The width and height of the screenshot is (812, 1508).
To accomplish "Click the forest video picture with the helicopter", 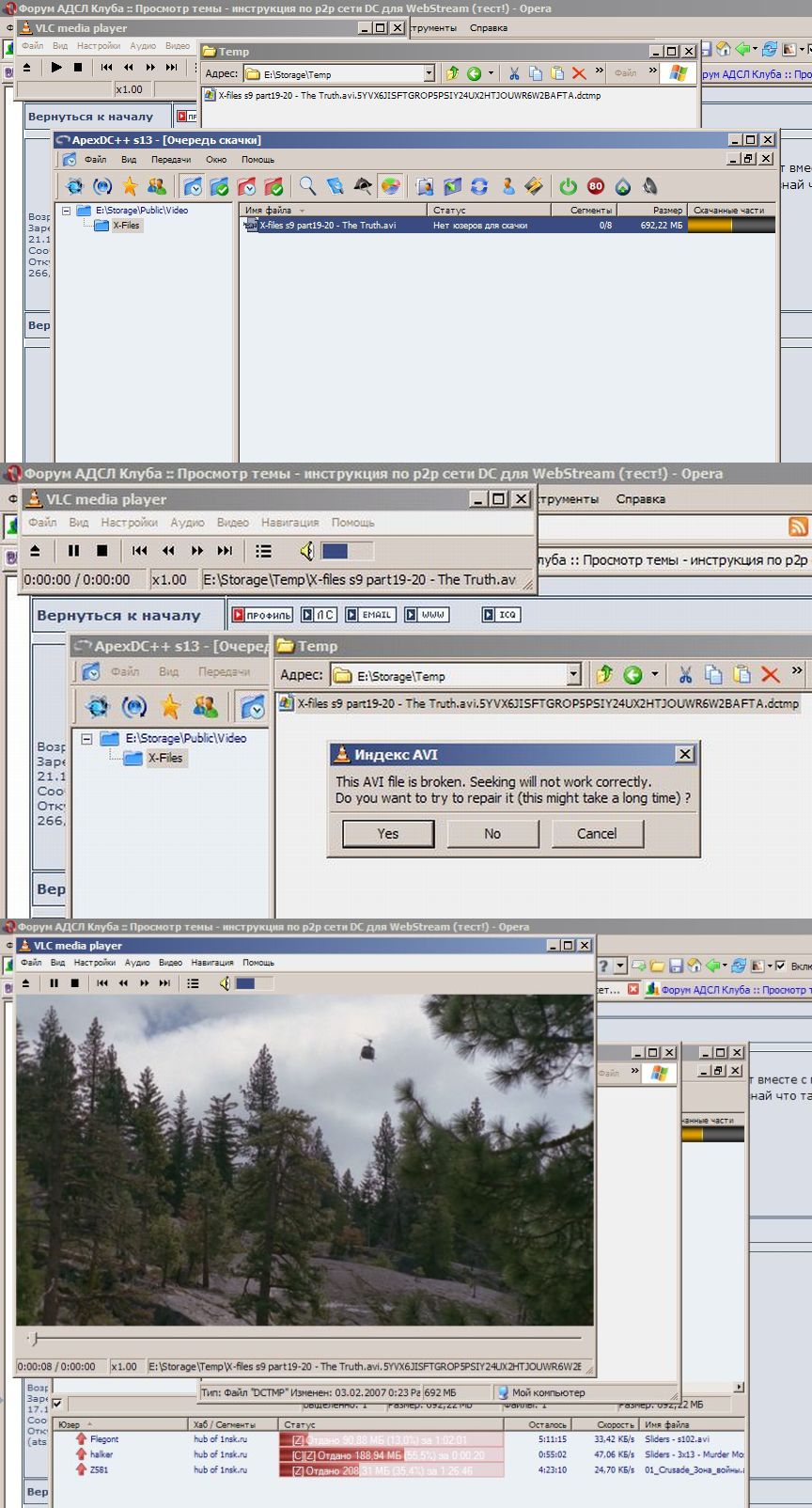I will point(304,1160).
